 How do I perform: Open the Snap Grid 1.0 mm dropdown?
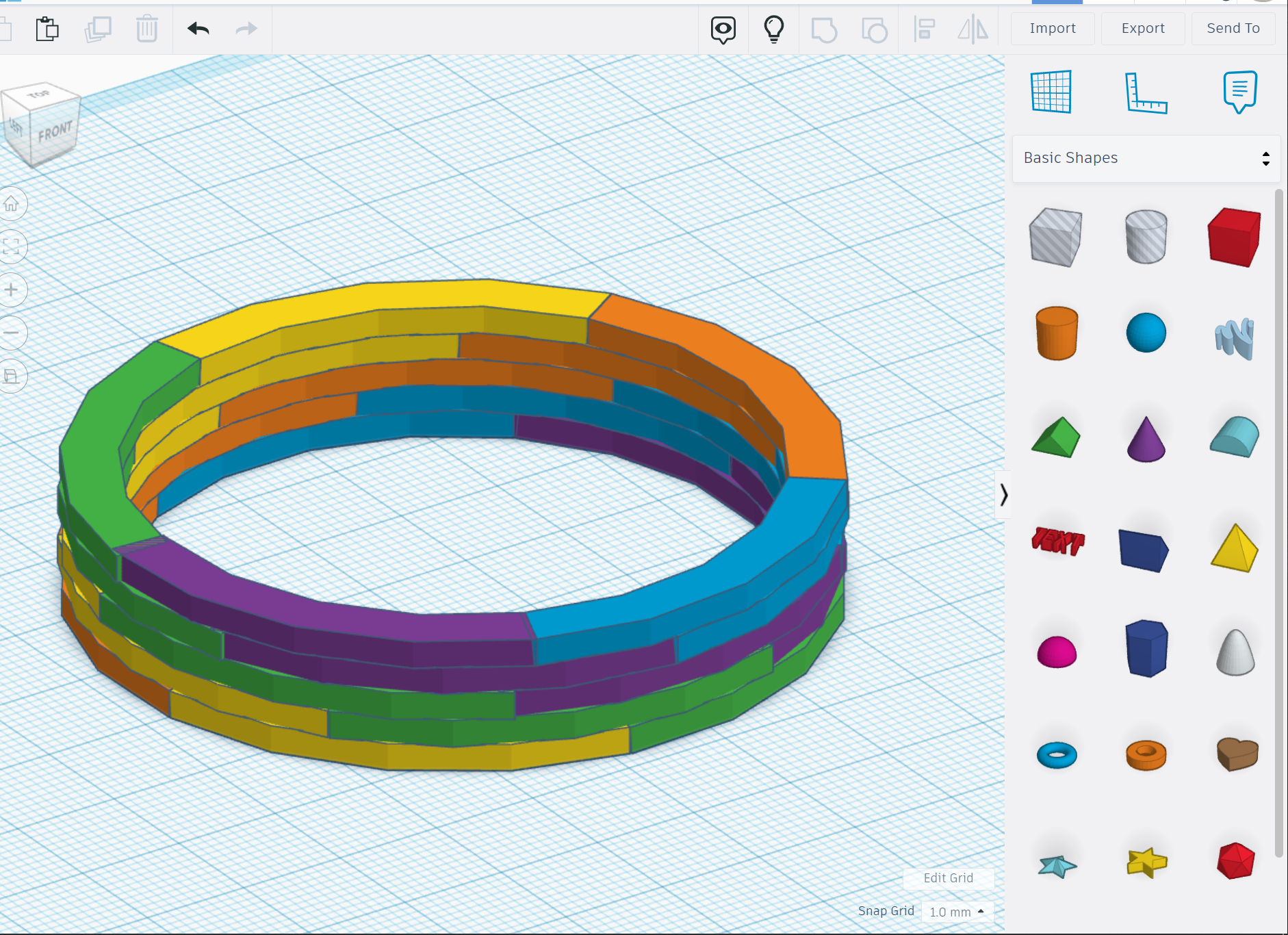point(957,912)
